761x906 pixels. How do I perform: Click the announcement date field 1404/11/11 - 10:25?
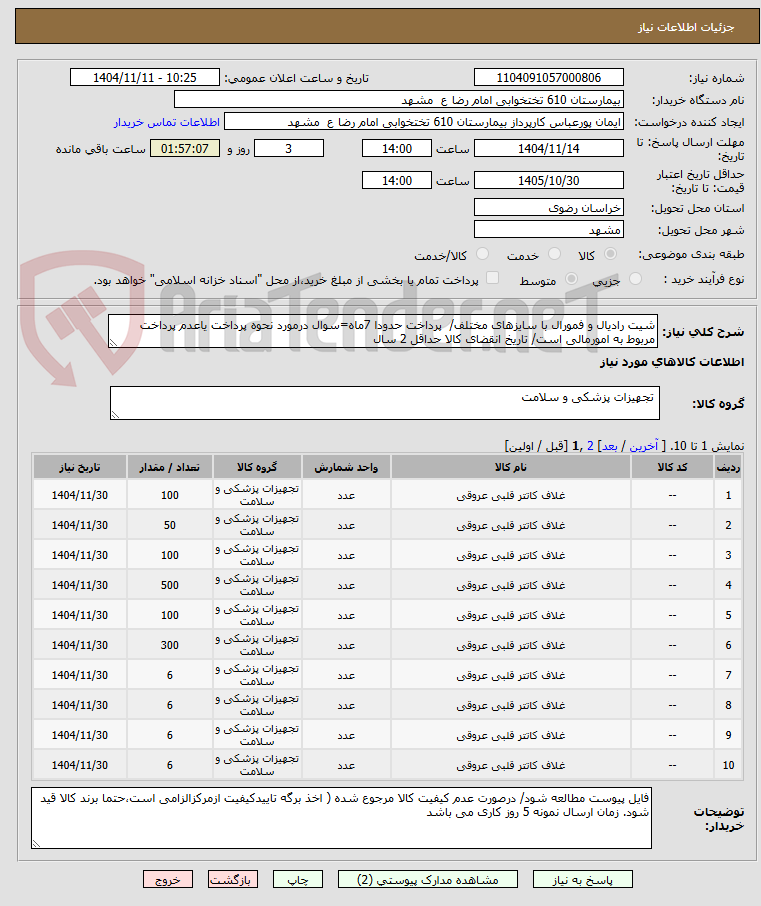[144, 77]
